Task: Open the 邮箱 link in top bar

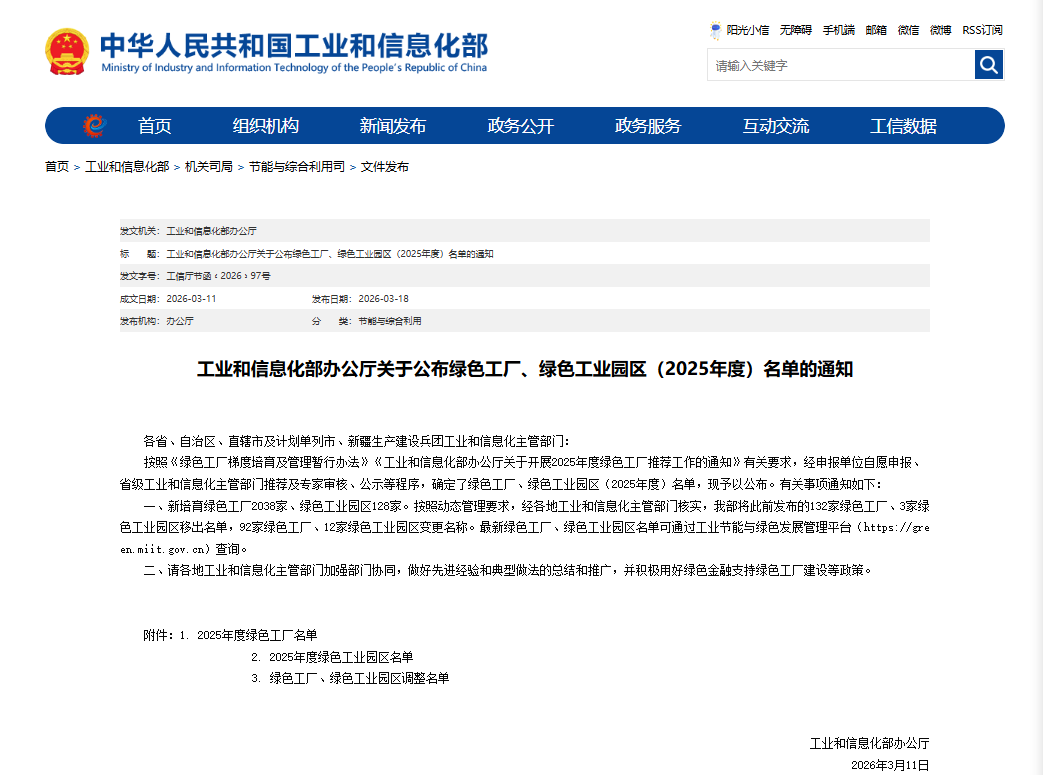Action: pyautogui.click(x=876, y=30)
